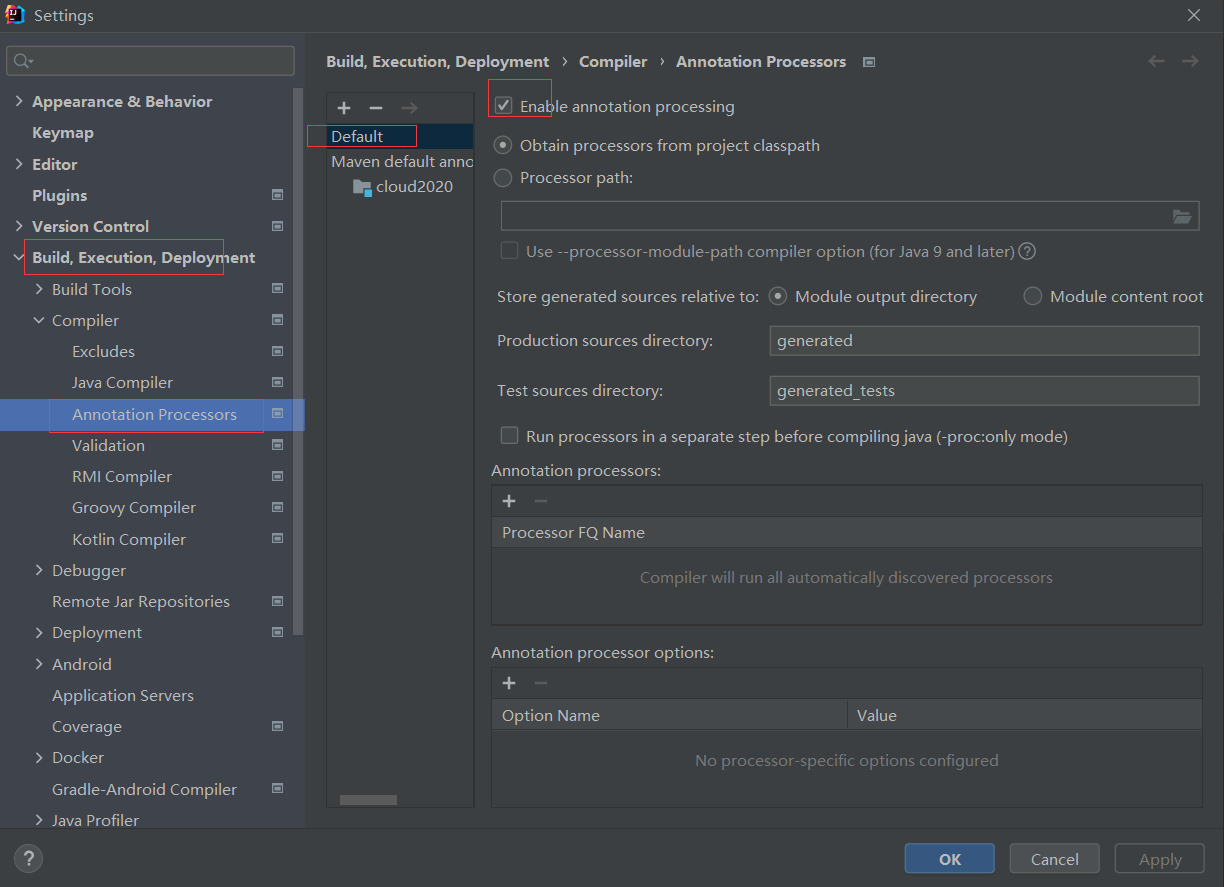Click the cloud2020 module folder icon
This screenshot has width=1224, height=887.
pos(362,187)
